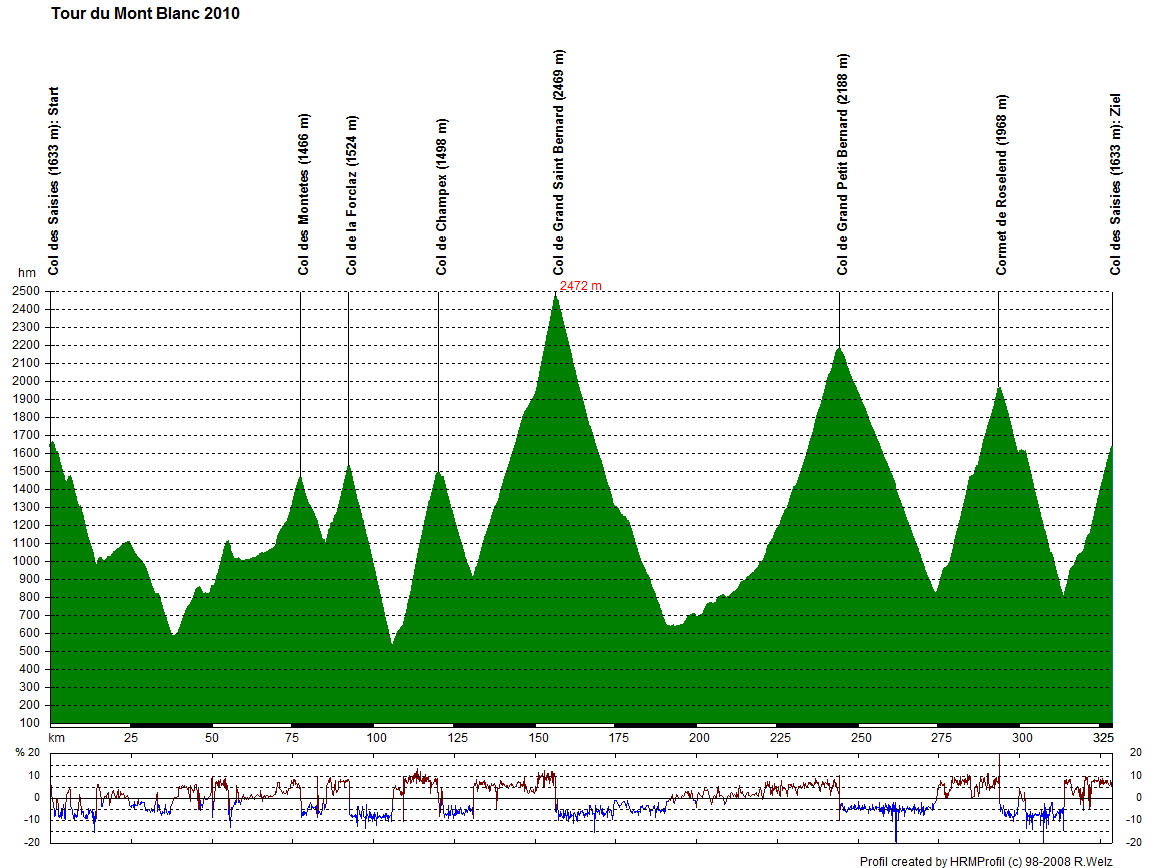
Task: Select the Col de la Forclaz (1524 m) label
Action: [x=351, y=195]
